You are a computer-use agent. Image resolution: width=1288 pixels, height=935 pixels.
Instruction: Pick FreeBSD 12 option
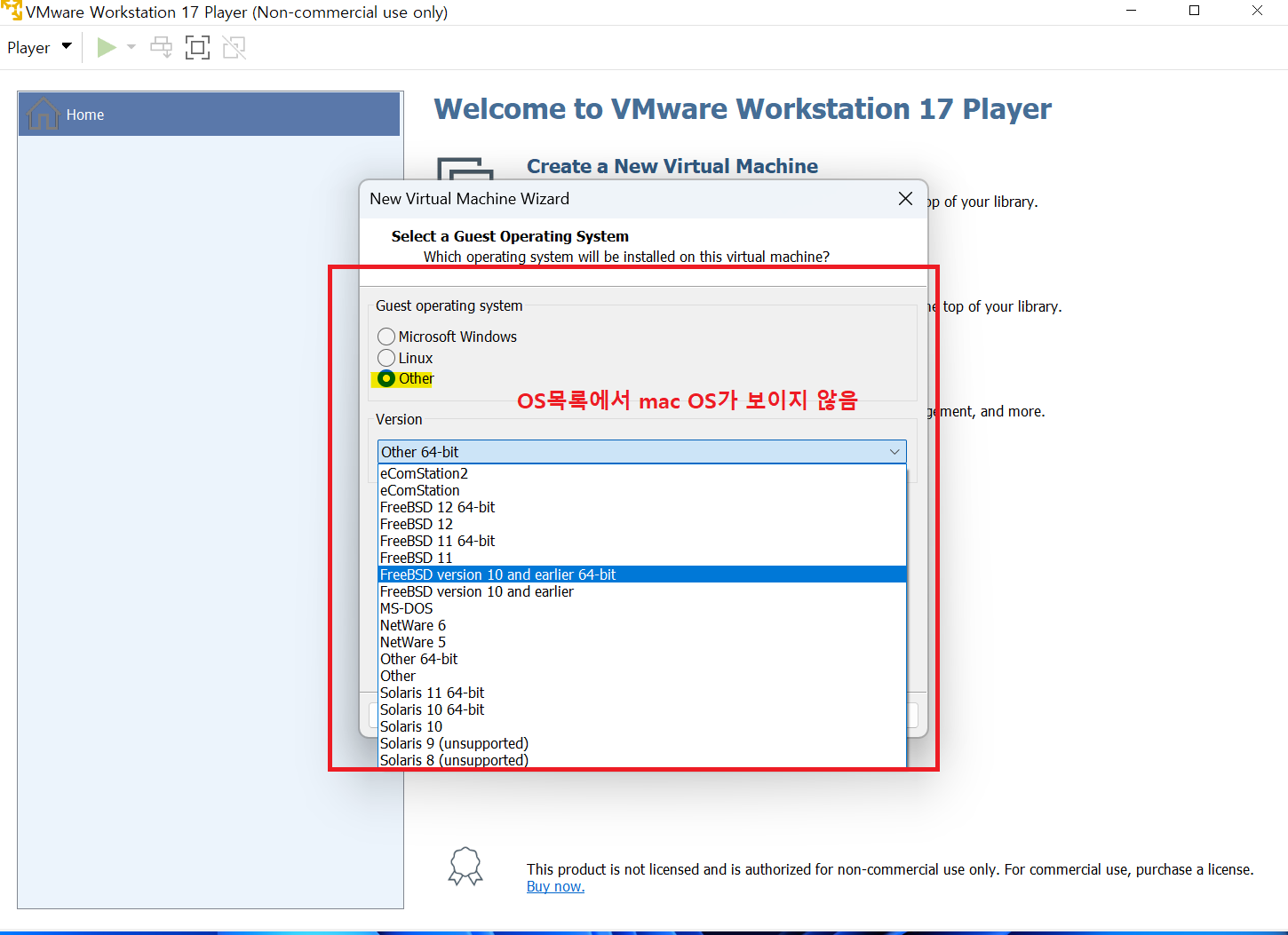642,524
